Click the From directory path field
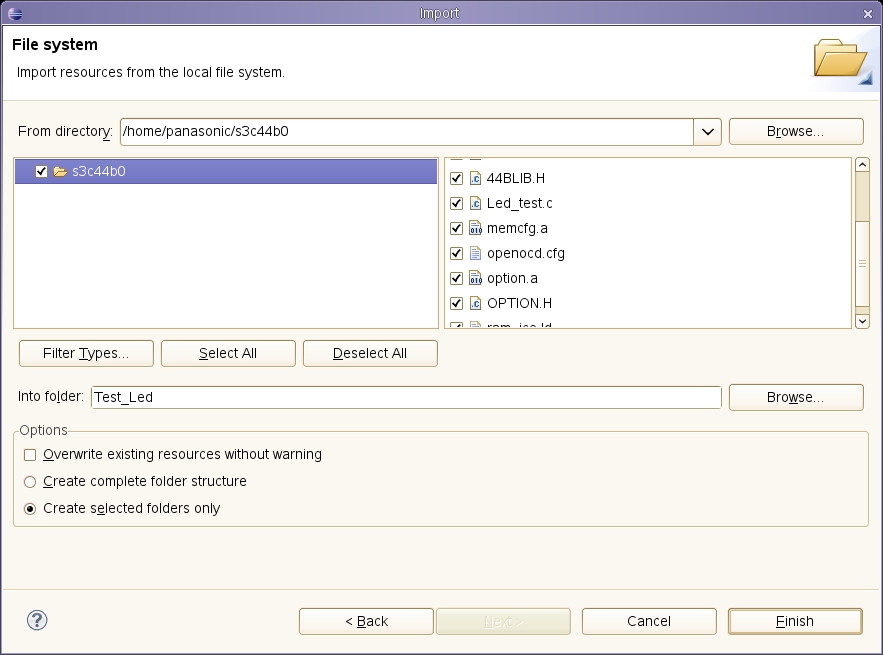 (407, 132)
